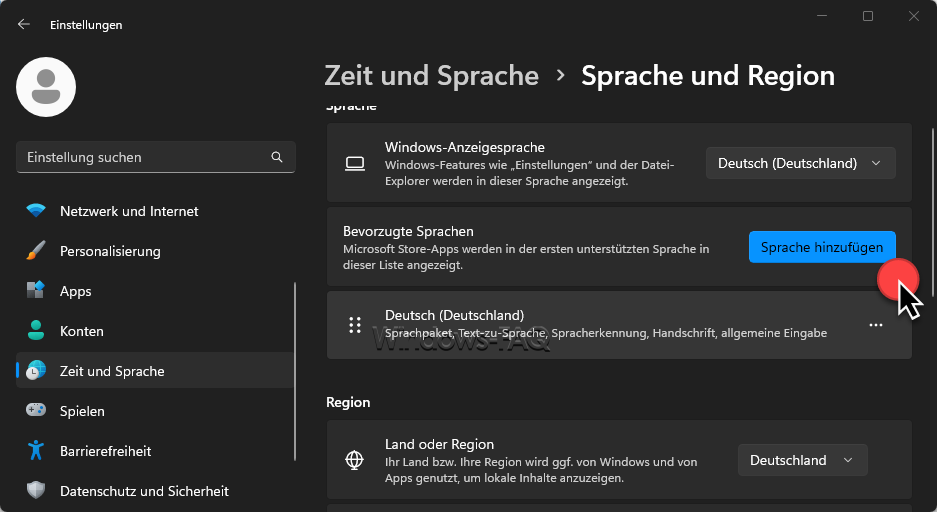Open the Land oder Region dropdown Deutschland
This screenshot has width=937, height=512.
[803, 460]
